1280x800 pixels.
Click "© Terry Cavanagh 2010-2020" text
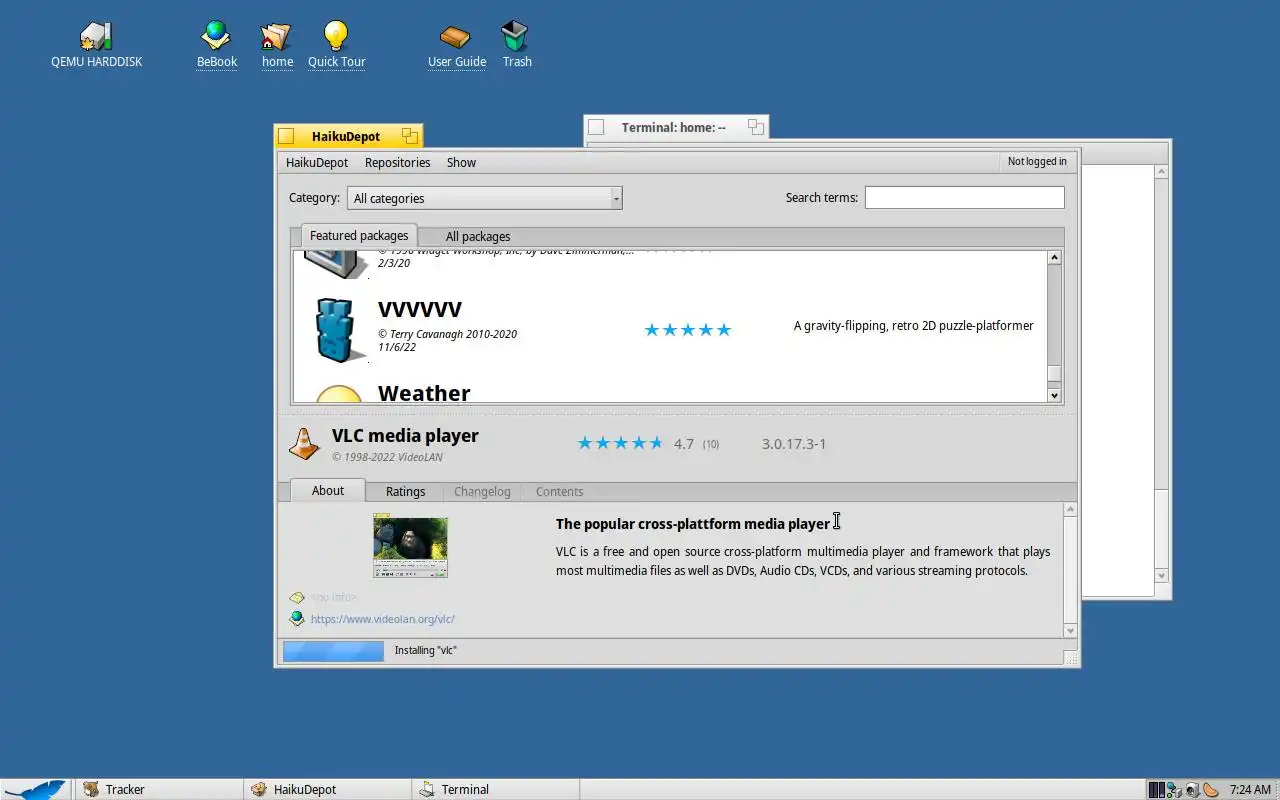(447, 334)
